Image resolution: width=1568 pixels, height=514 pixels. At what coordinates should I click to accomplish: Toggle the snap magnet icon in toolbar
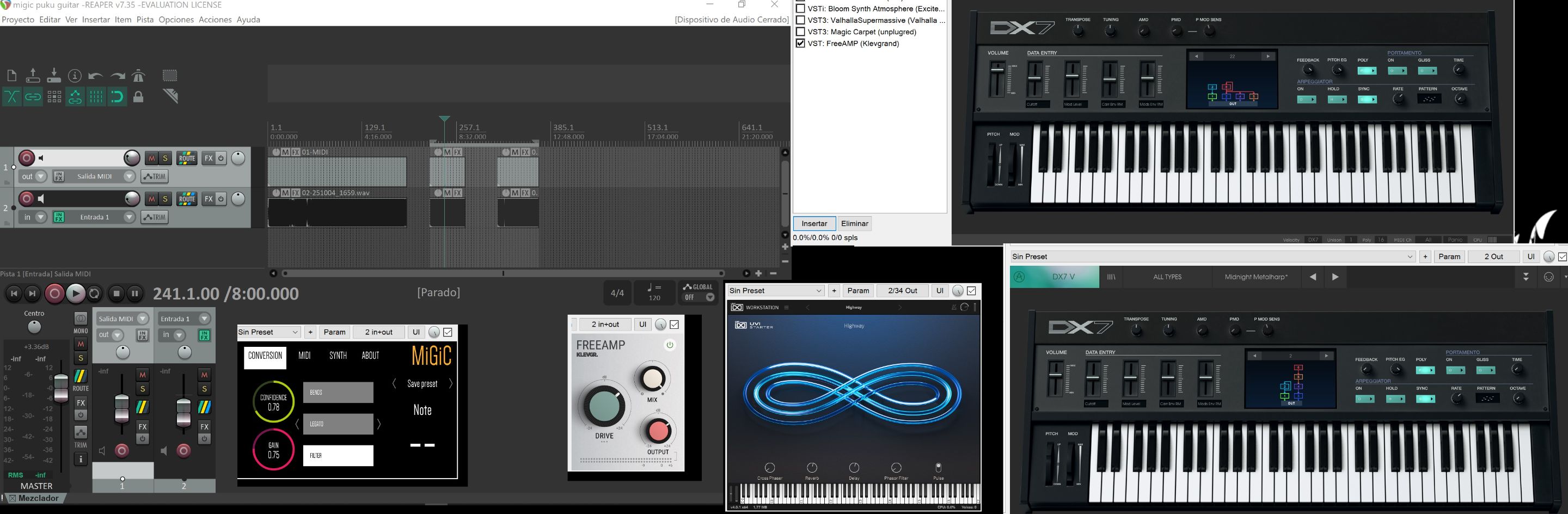click(x=117, y=97)
